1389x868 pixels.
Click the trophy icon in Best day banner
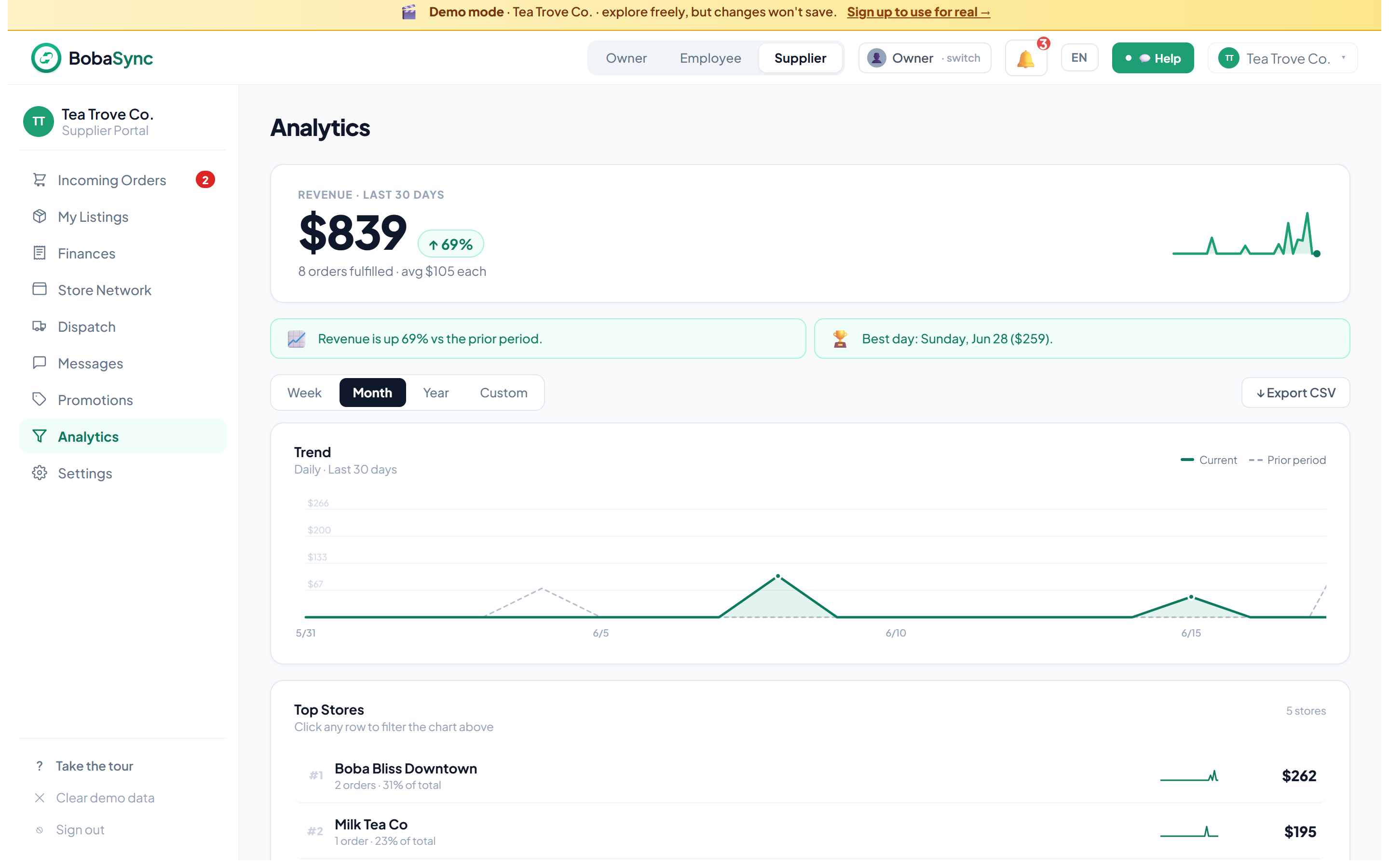pyautogui.click(x=840, y=339)
